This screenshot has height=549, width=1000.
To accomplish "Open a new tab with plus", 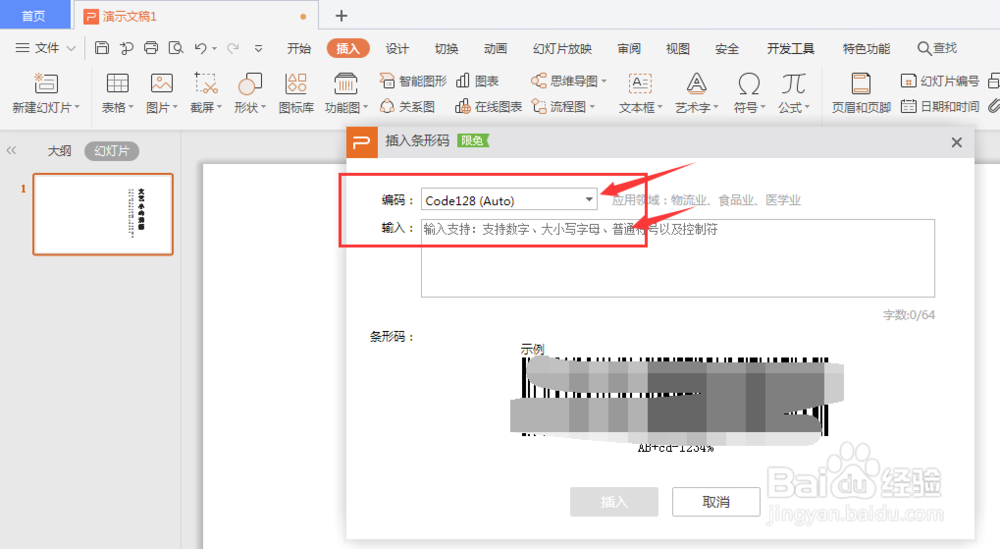I will 341,15.
